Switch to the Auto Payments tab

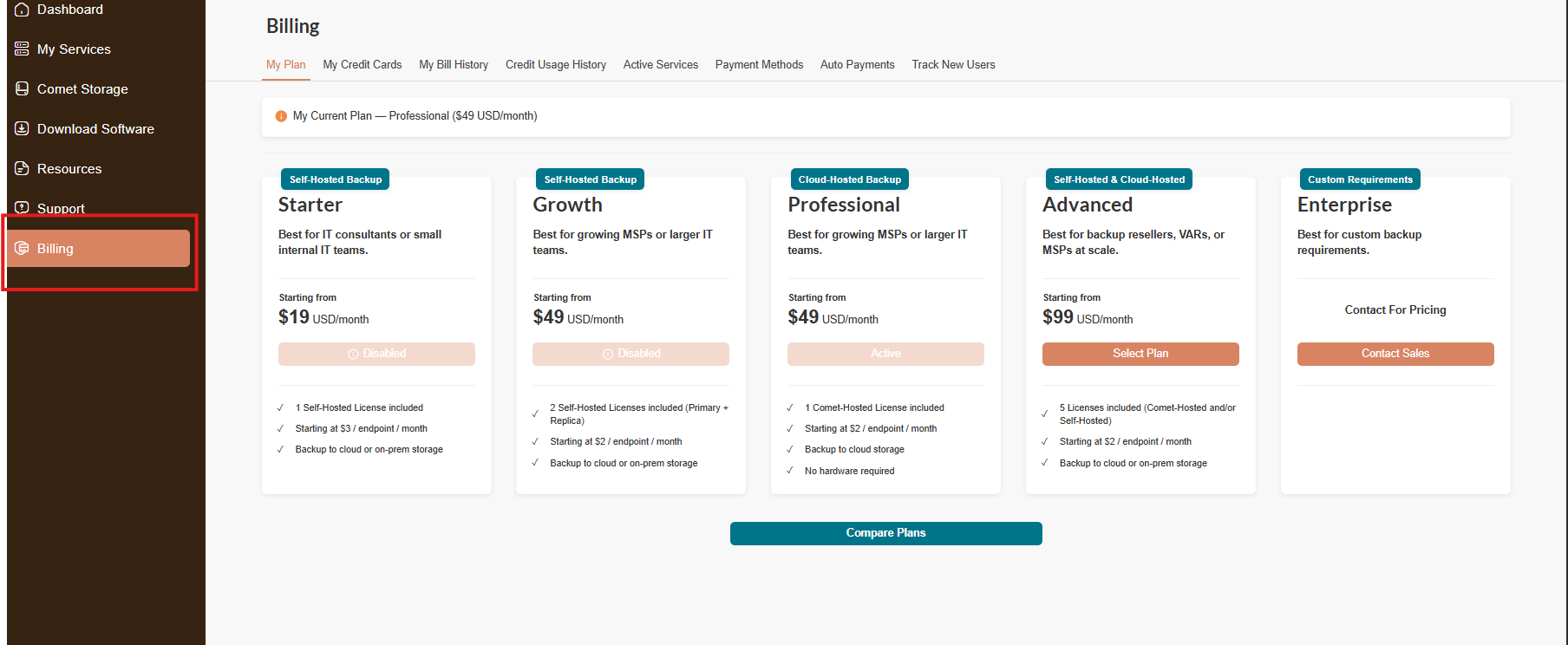point(858,65)
